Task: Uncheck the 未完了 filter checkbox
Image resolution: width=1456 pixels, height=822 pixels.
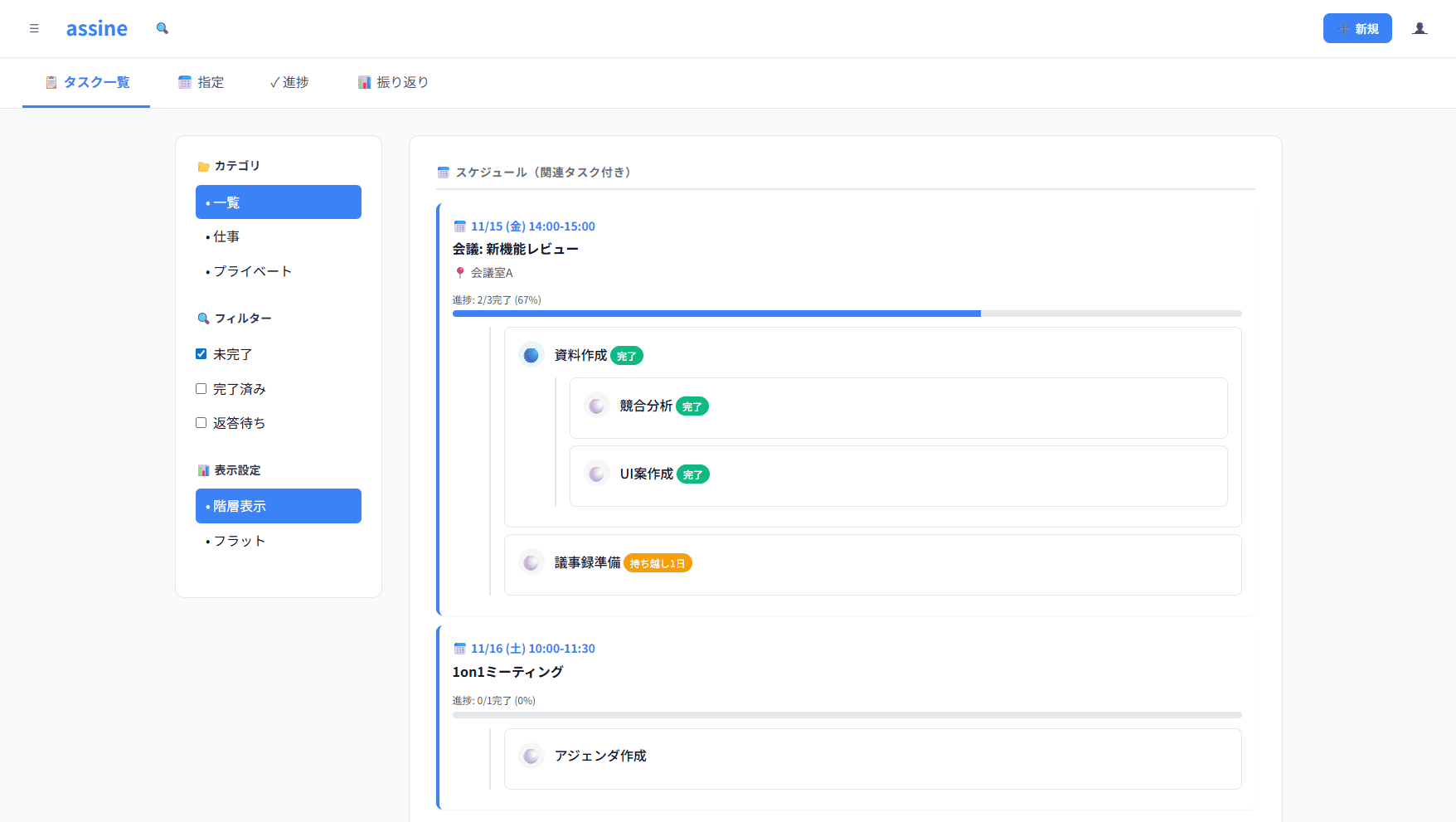Action: pos(201,354)
